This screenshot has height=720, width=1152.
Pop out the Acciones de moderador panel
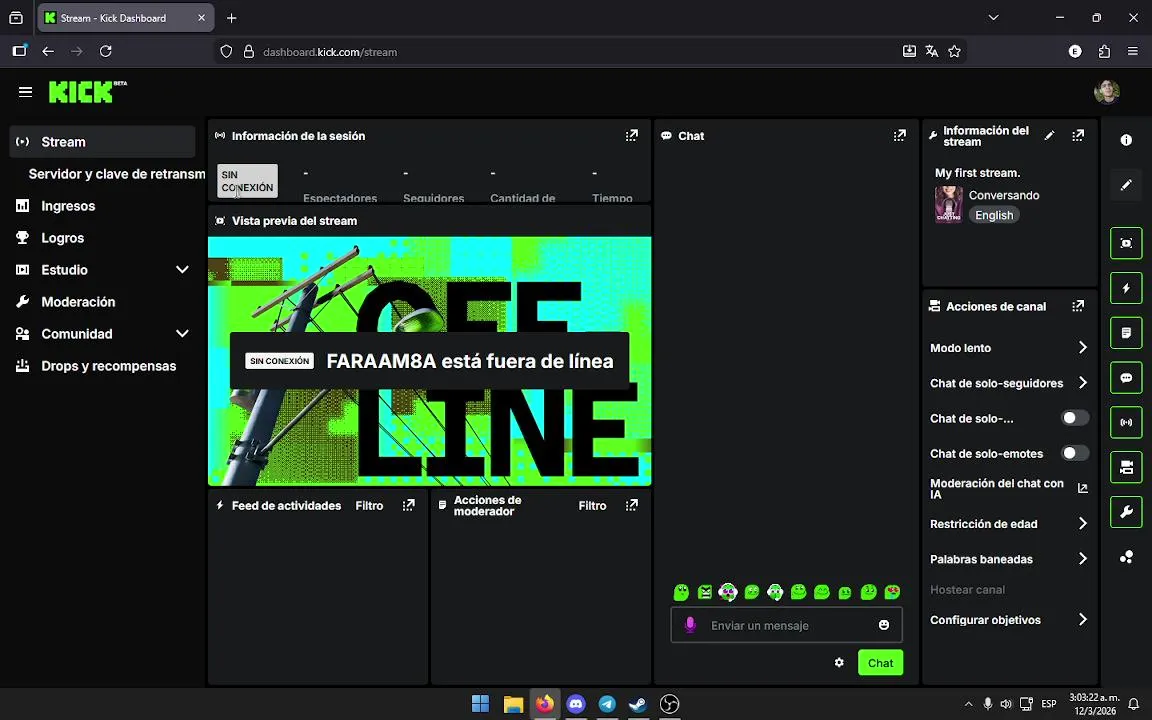(632, 505)
